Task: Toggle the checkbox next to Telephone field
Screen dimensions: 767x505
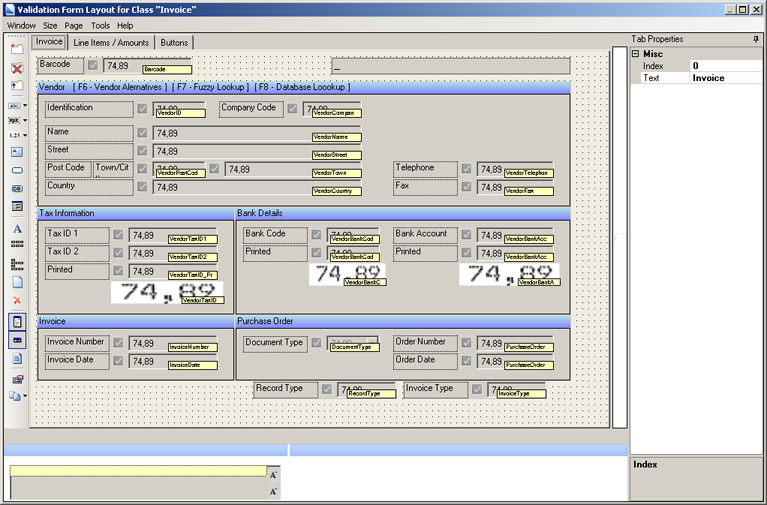Action: click(x=466, y=169)
